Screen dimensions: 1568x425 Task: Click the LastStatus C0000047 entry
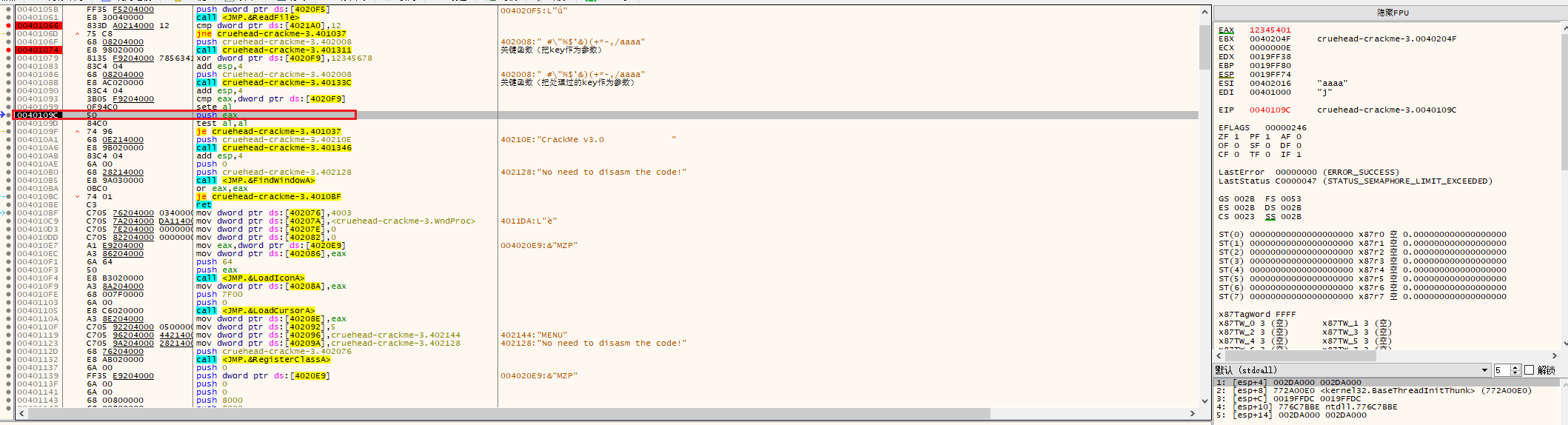click(x=1356, y=181)
